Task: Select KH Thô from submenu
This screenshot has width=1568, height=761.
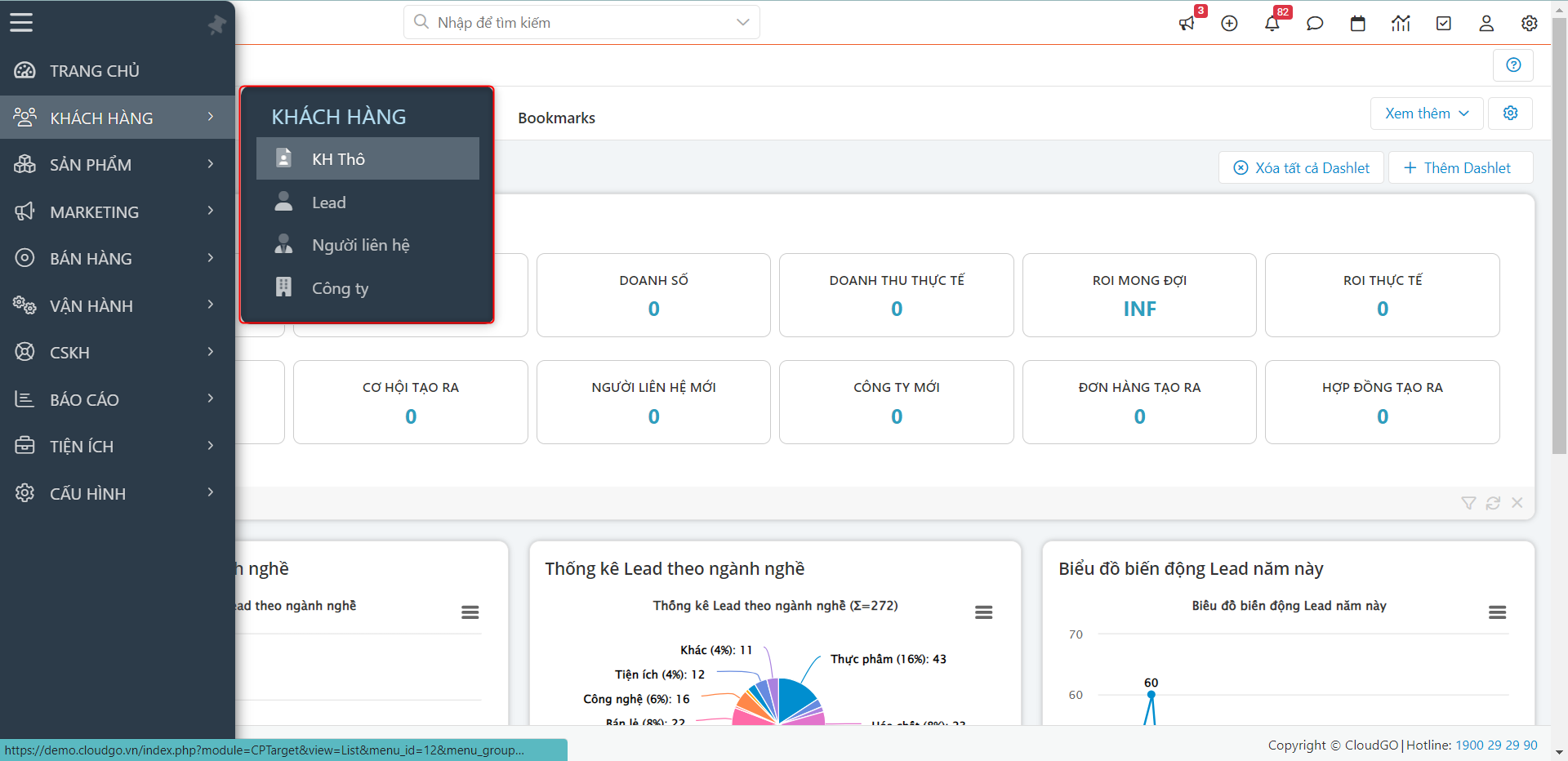Action: point(367,159)
